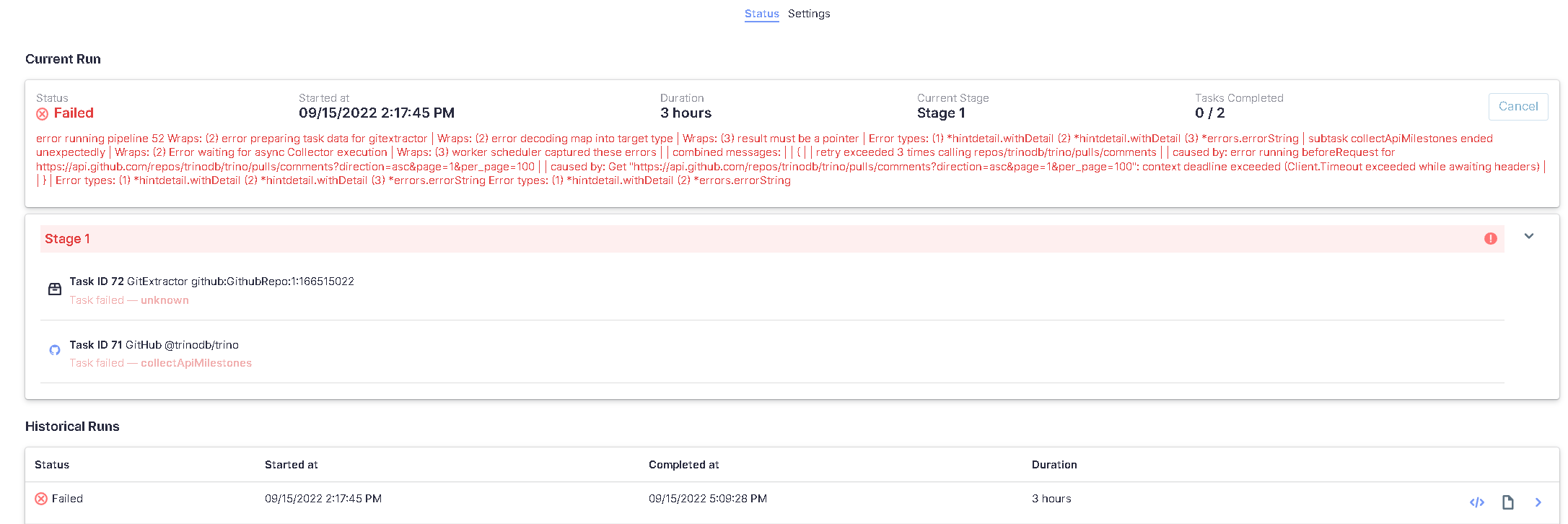Screen dimensions: 1568x524
Task: Click the red Failed status icon in Current Run
Action: coord(43,114)
